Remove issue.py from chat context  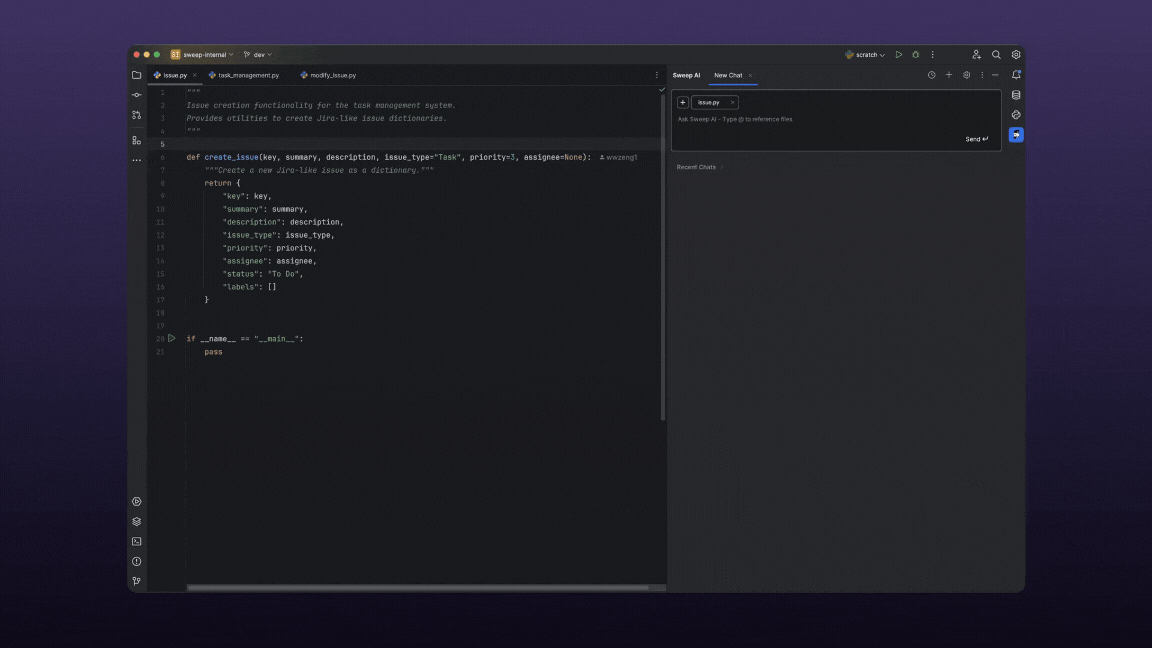732,102
